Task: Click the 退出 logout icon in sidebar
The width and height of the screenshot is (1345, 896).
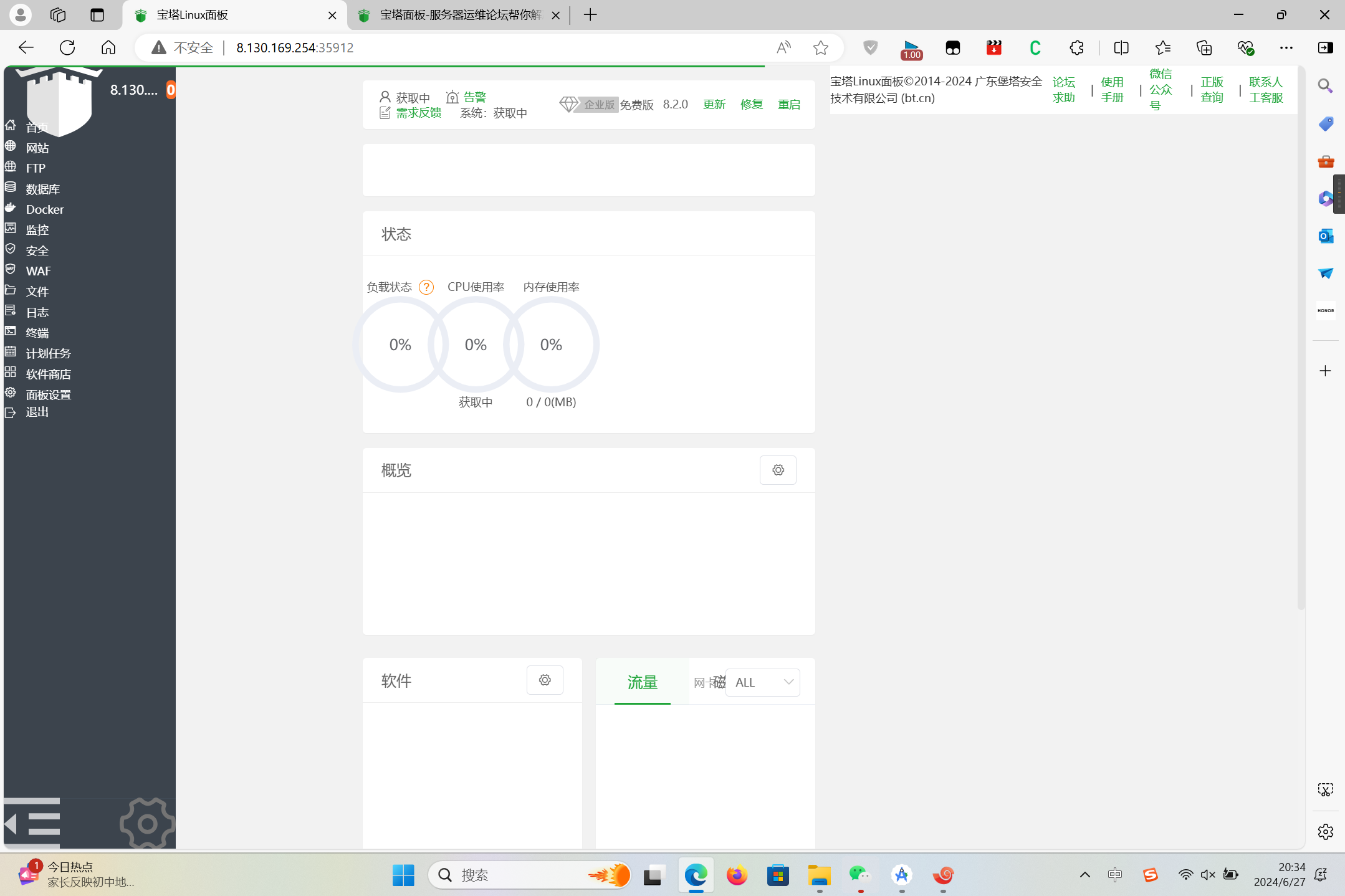Action: coord(11,412)
